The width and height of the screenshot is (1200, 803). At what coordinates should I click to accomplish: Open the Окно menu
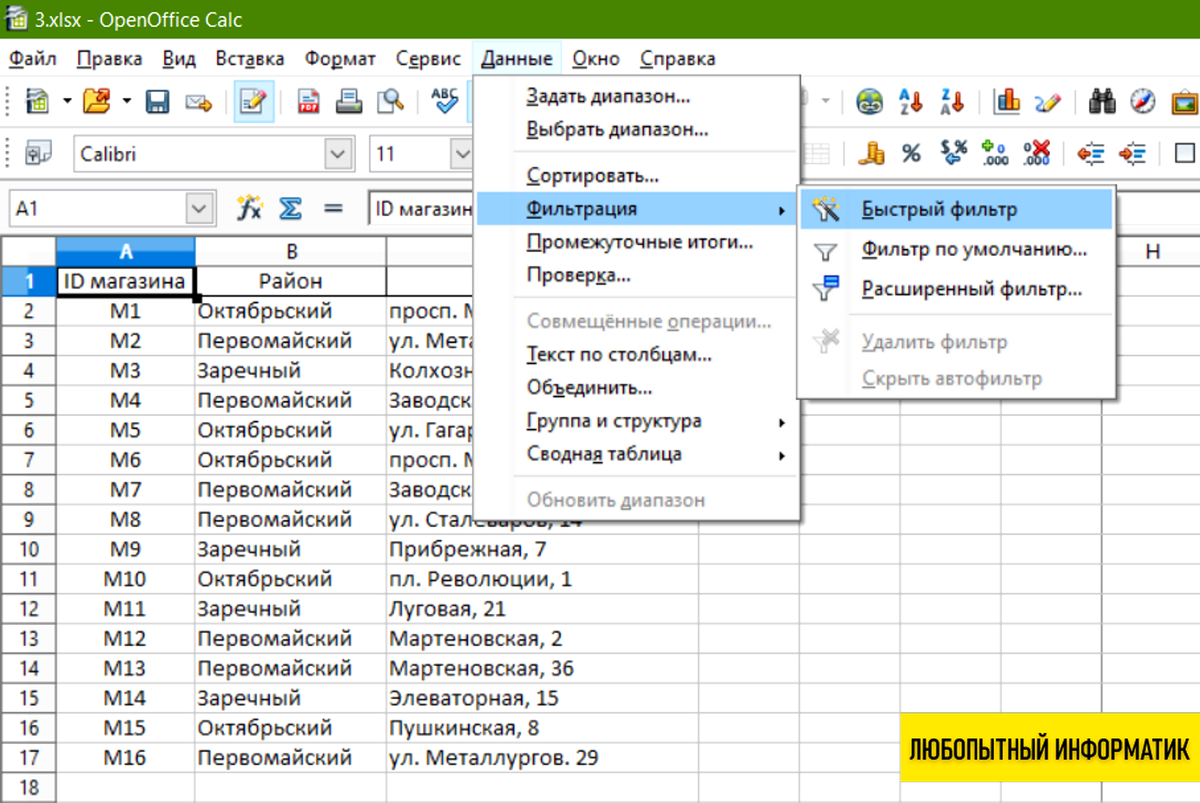click(x=596, y=59)
